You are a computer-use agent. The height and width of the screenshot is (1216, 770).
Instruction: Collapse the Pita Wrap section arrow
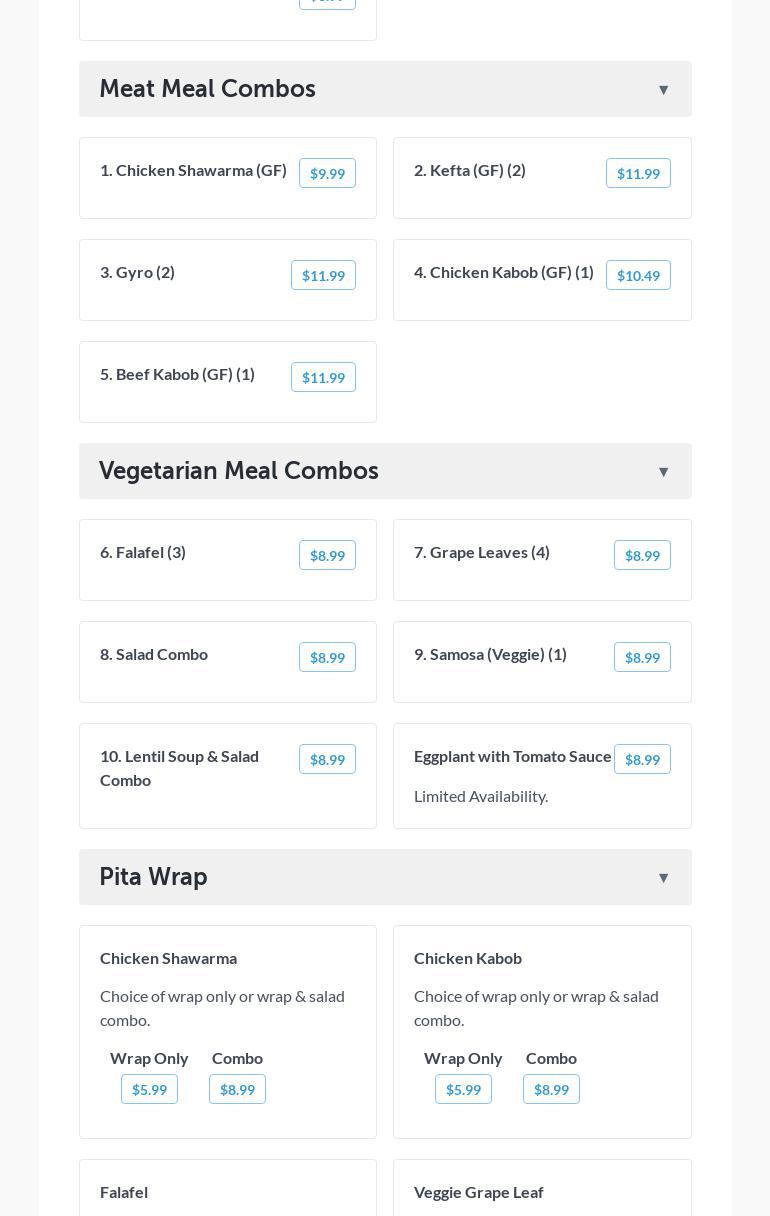pyautogui.click(x=663, y=878)
